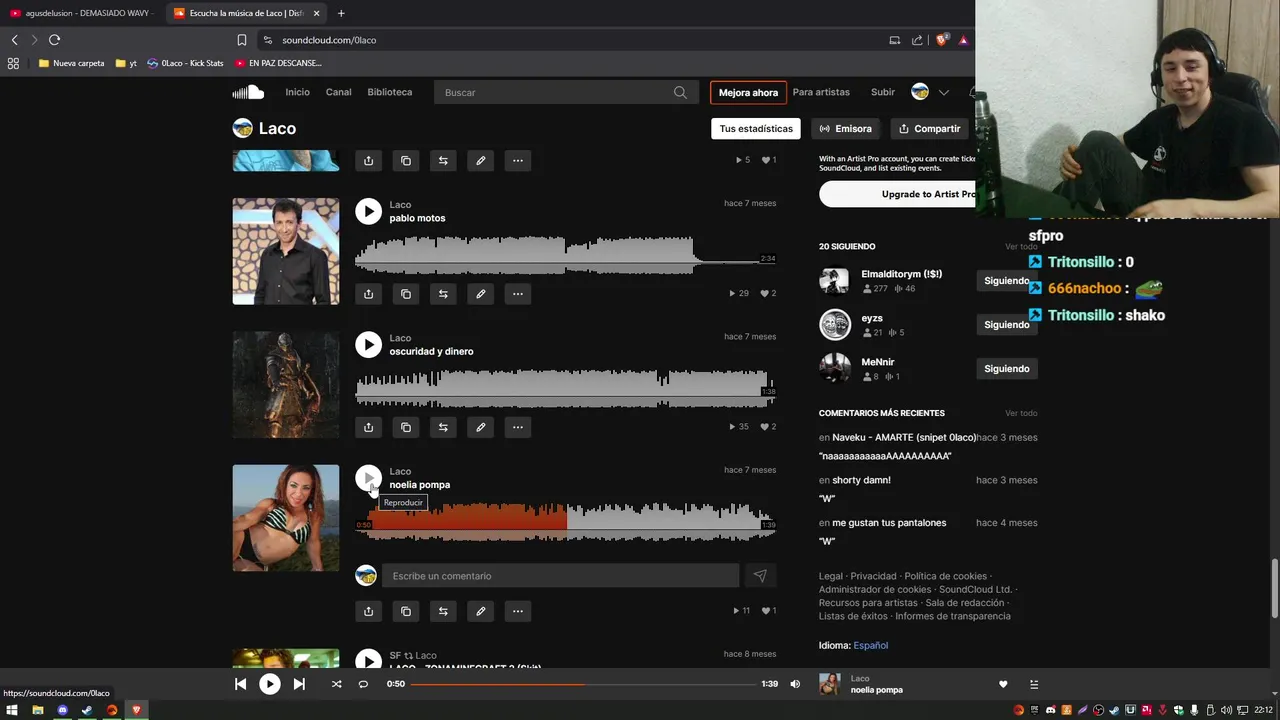Click Ver todo beside 20 Siguiendo
Screen dimensions: 1280x720
point(1021,246)
